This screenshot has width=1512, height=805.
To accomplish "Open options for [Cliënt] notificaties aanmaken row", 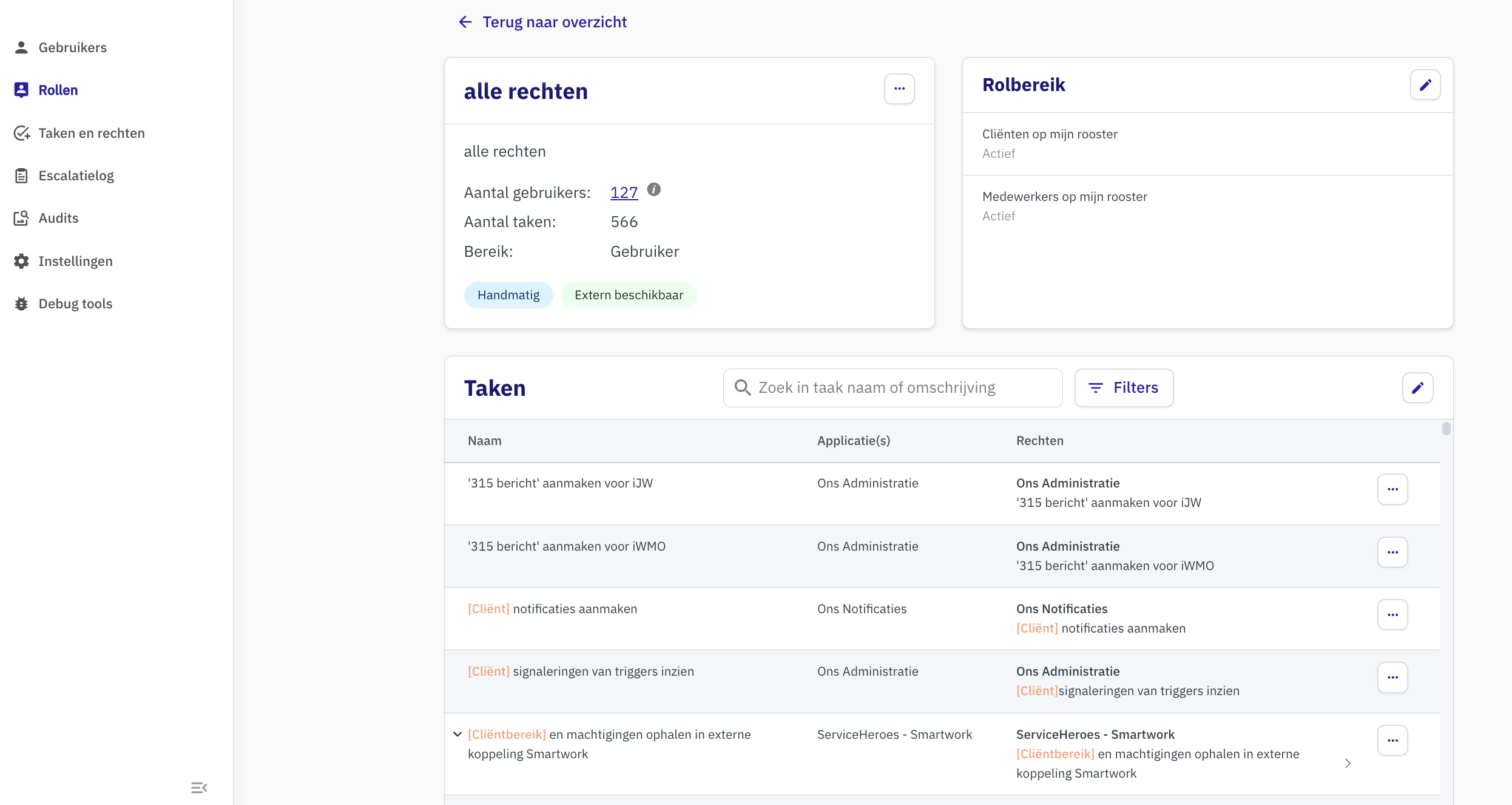I will (1392, 615).
